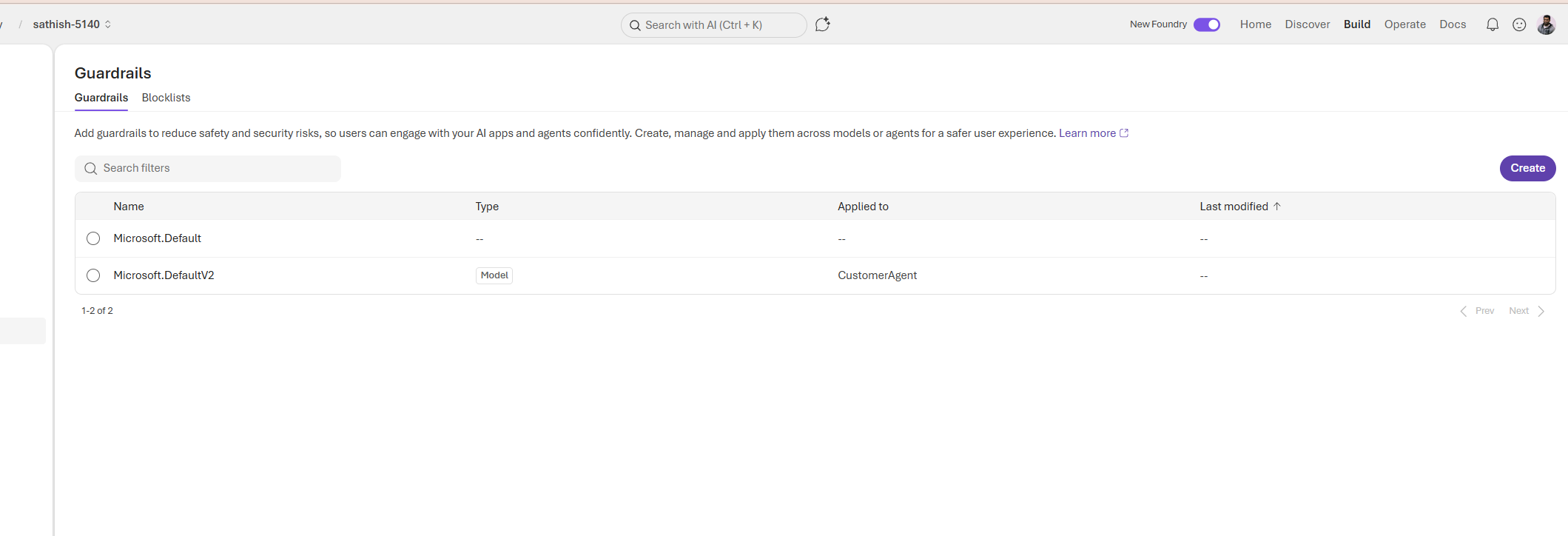Open the Discover menu
This screenshot has height=536, width=1568.
click(1307, 24)
